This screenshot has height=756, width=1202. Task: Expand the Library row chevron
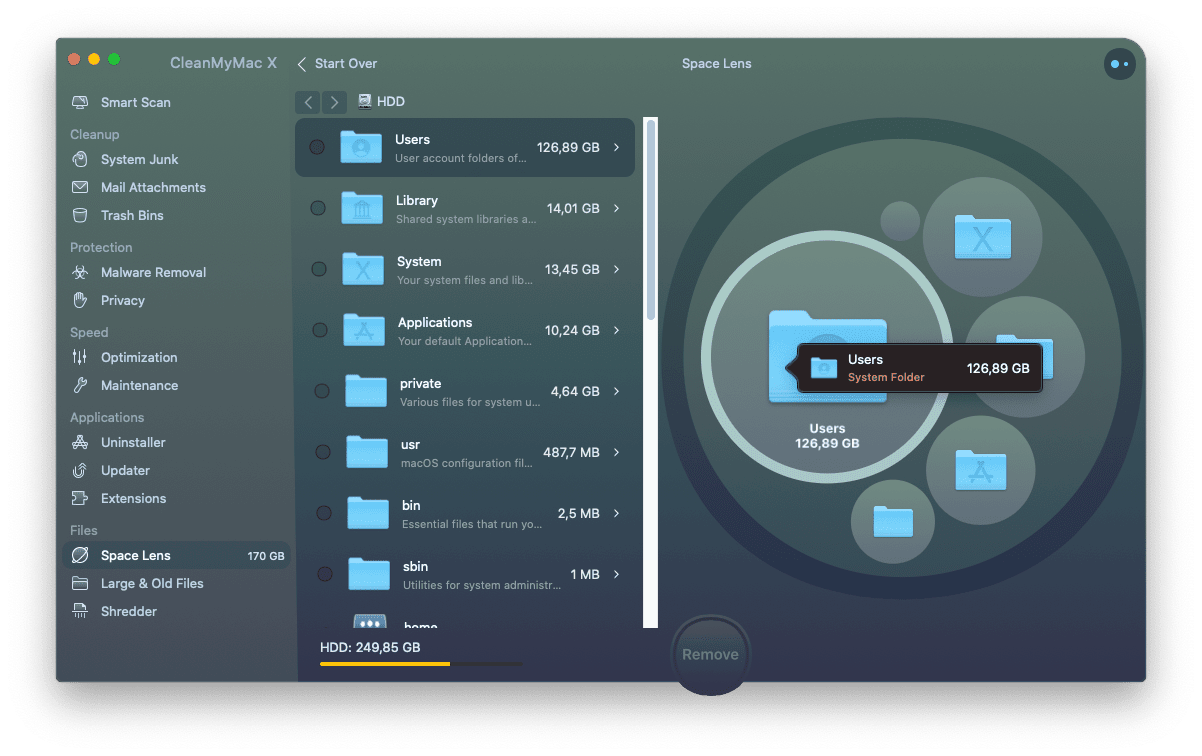click(x=617, y=208)
